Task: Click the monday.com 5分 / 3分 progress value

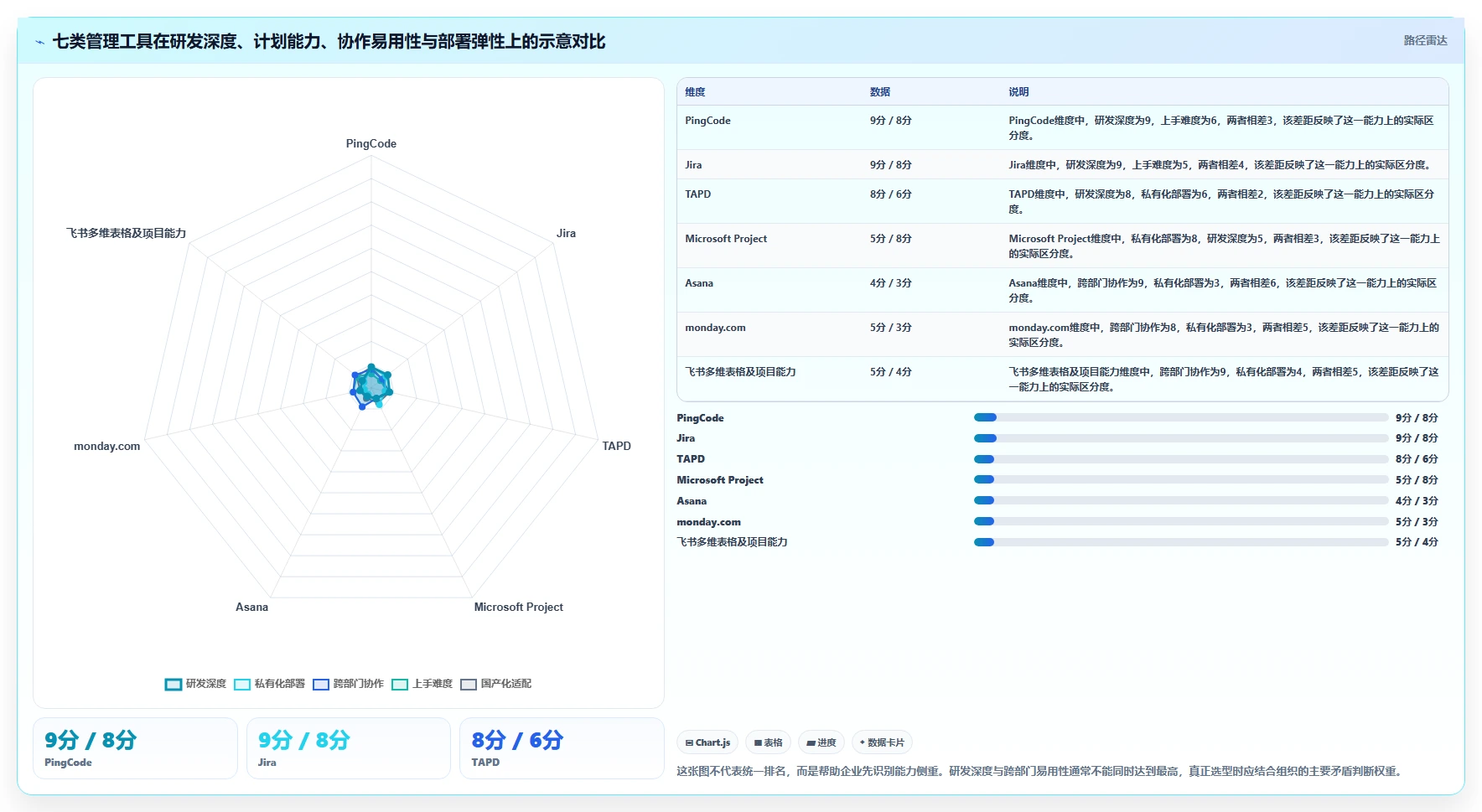Action: (1417, 521)
